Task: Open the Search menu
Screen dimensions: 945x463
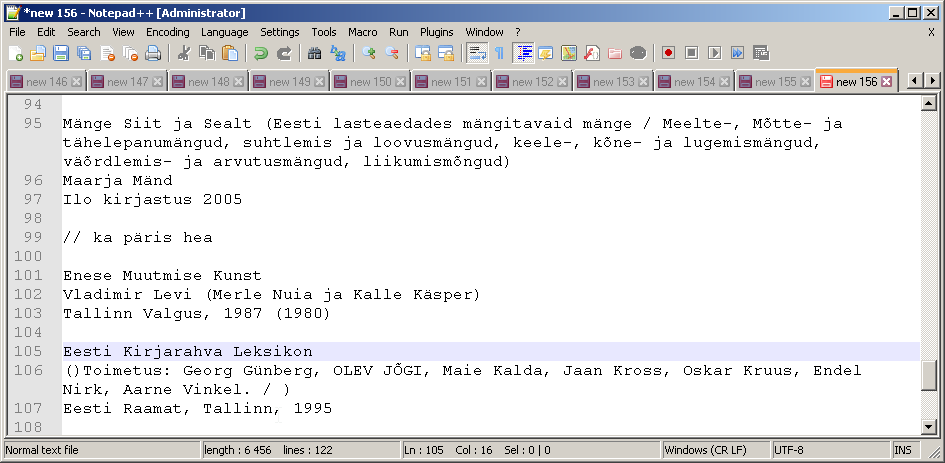Action: [x=84, y=32]
